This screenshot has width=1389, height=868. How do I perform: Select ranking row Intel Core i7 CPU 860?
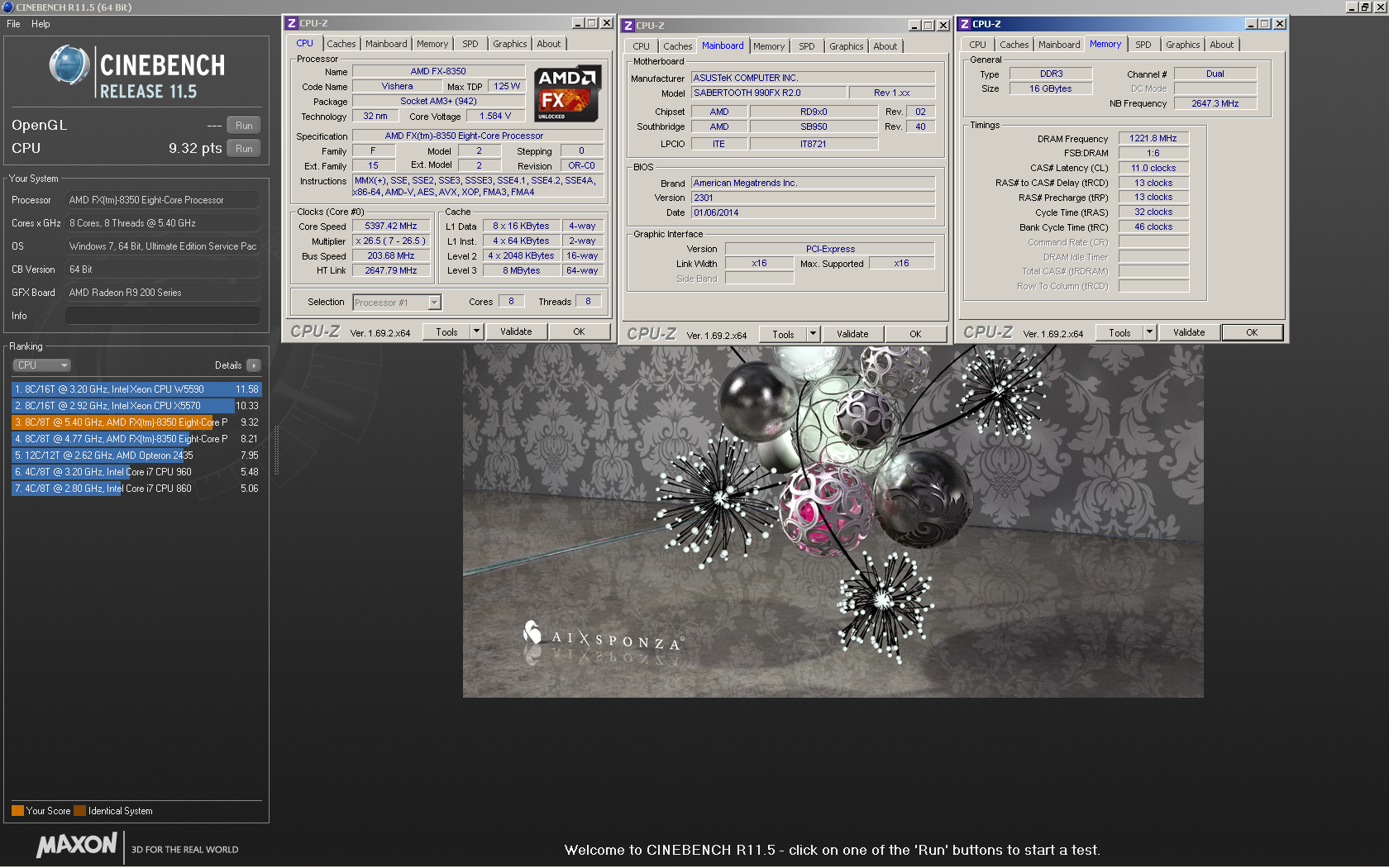click(136, 489)
